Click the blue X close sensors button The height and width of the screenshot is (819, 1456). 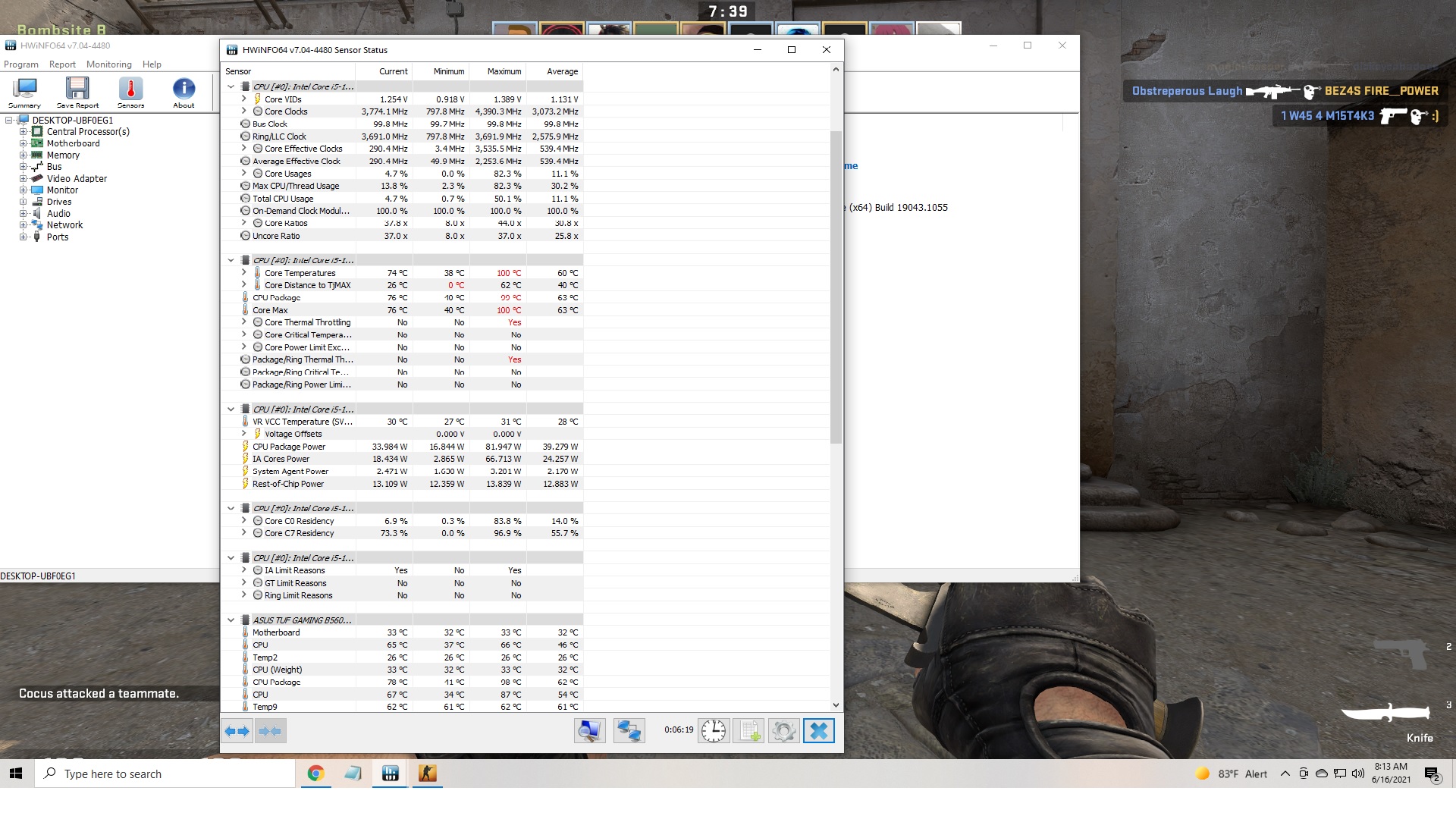(819, 731)
